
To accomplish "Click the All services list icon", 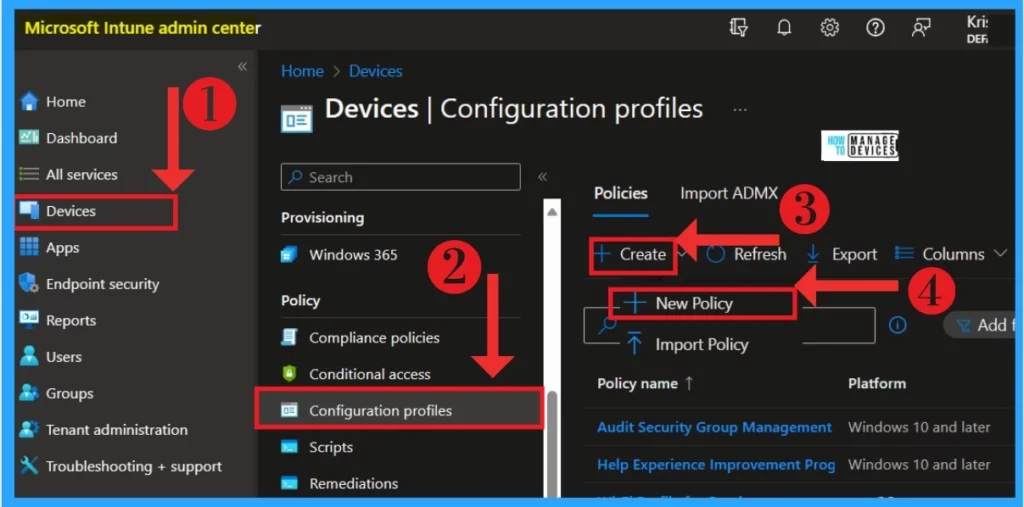I will coord(29,174).
